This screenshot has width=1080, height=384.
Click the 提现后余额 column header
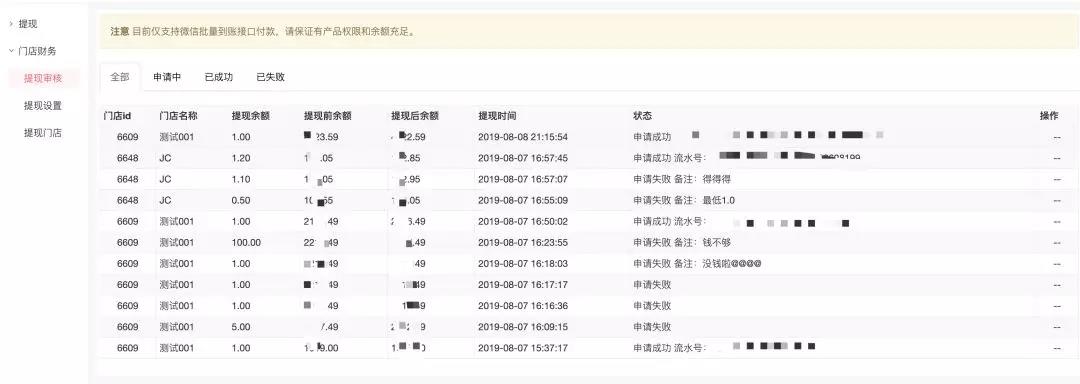[415, 116]
